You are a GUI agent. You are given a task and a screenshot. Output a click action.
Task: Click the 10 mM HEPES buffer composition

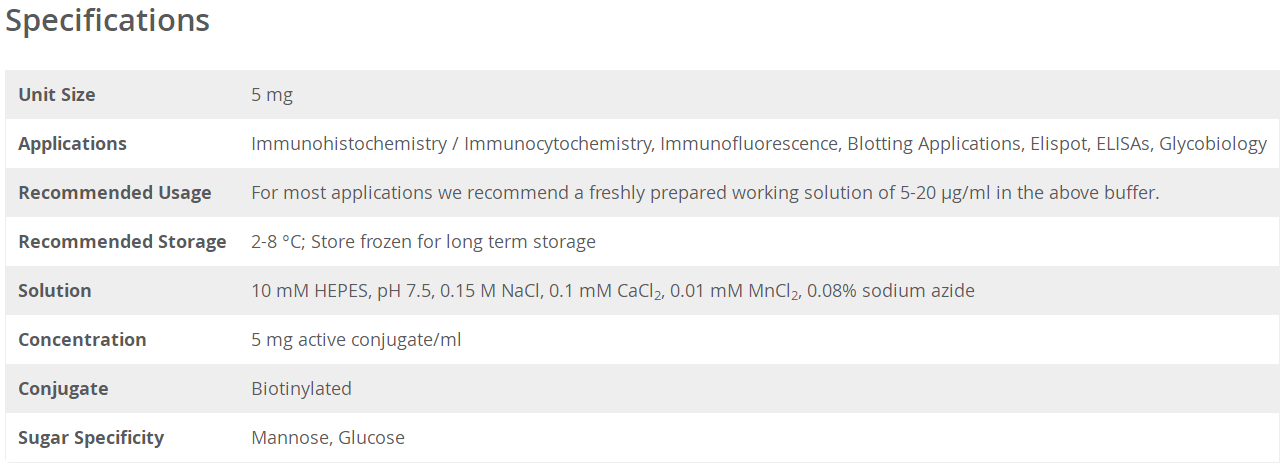click(613, 291)
